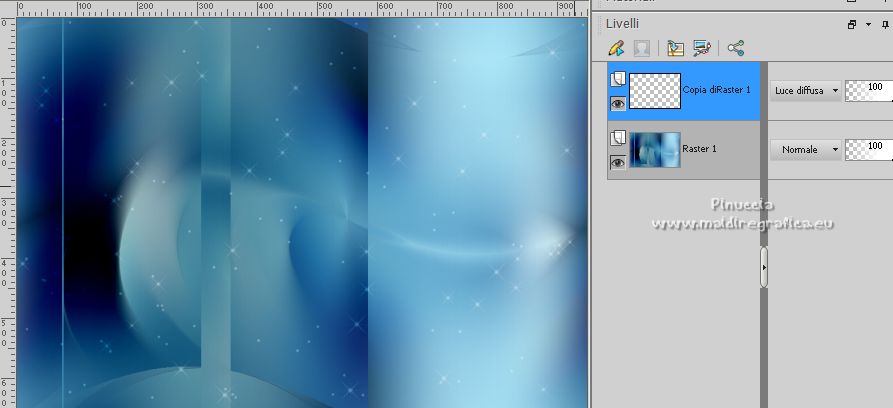Hide the Raster 1 layer

pyautogui.click(x=618, y=163)
